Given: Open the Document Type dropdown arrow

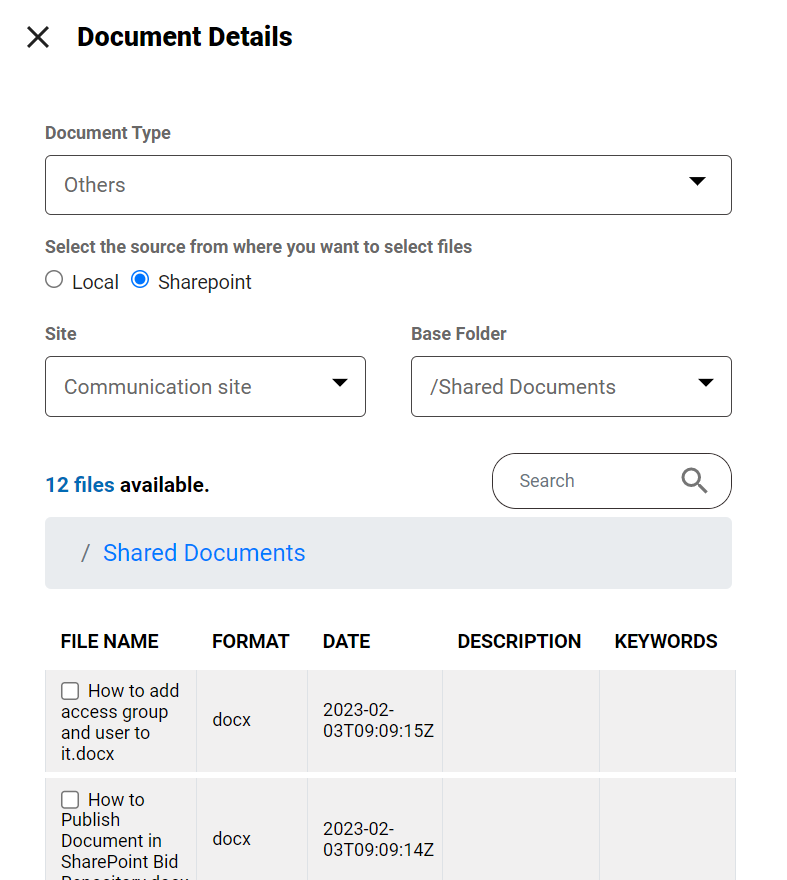Looking at the screenshot, I should pyautogui.click(x=698, y=182).
